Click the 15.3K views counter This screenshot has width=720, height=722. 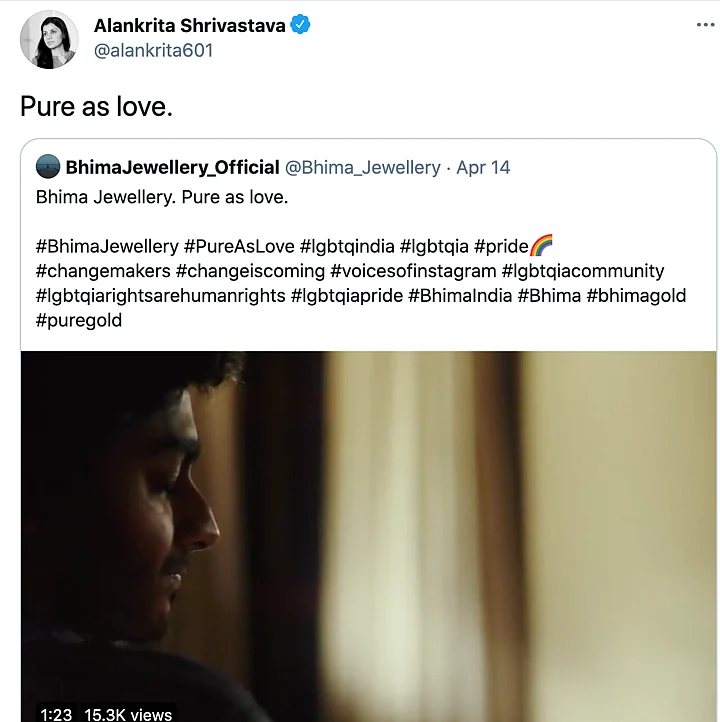[128, 713]
